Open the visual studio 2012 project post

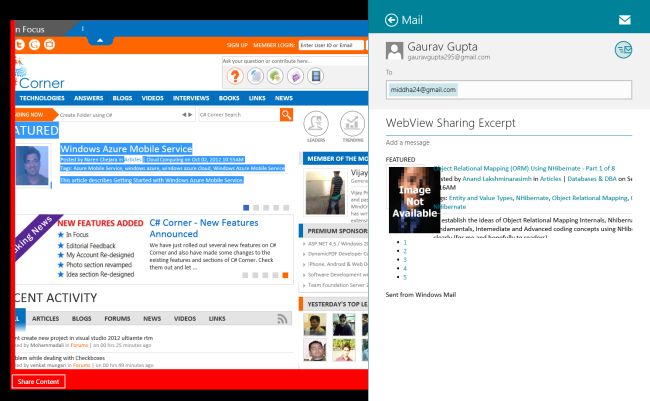point(84,338)
